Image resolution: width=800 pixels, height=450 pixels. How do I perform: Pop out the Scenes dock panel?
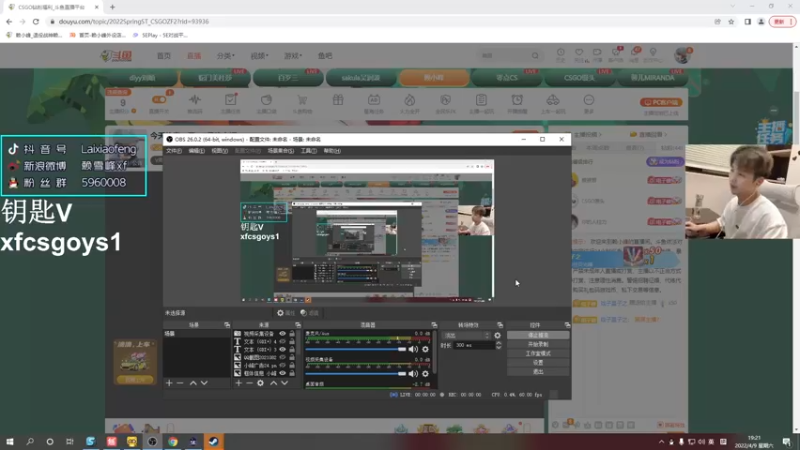click(x=227, y=325)
